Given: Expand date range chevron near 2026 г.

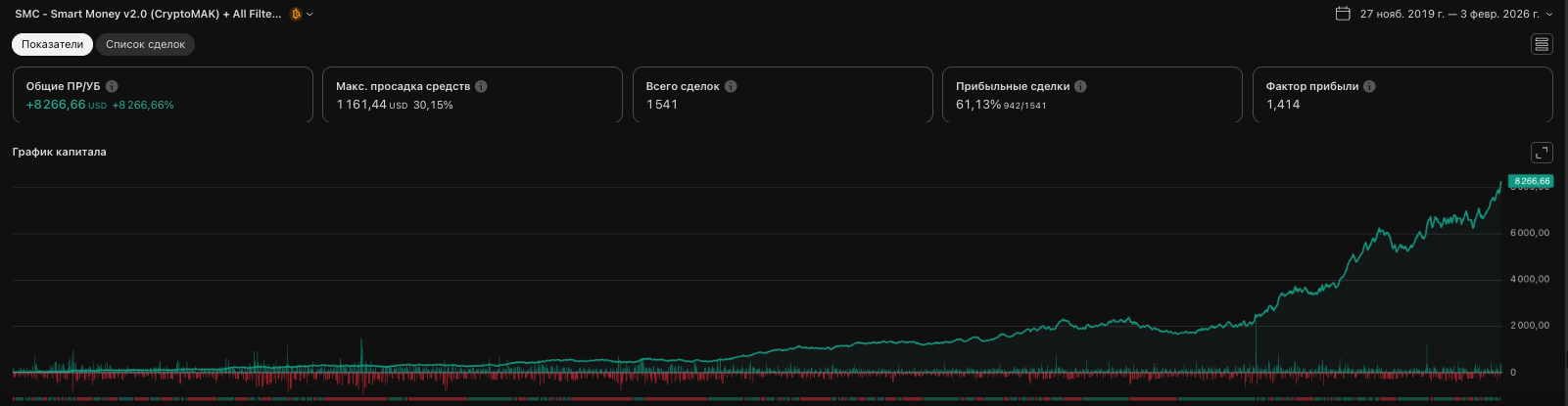Looking at the screenshot, I should (1548, 15).
